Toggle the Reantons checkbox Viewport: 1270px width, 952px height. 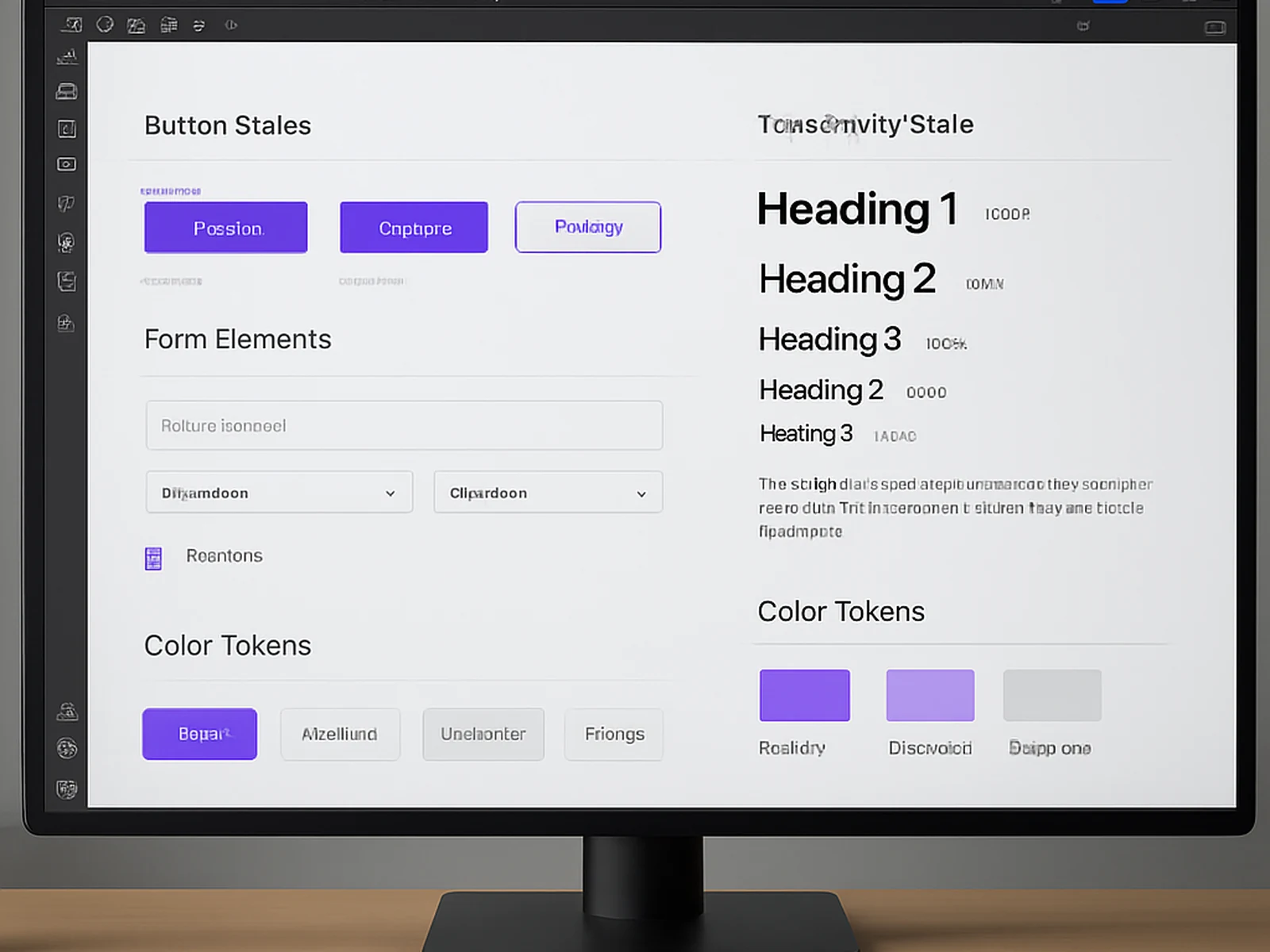point(153,559)
